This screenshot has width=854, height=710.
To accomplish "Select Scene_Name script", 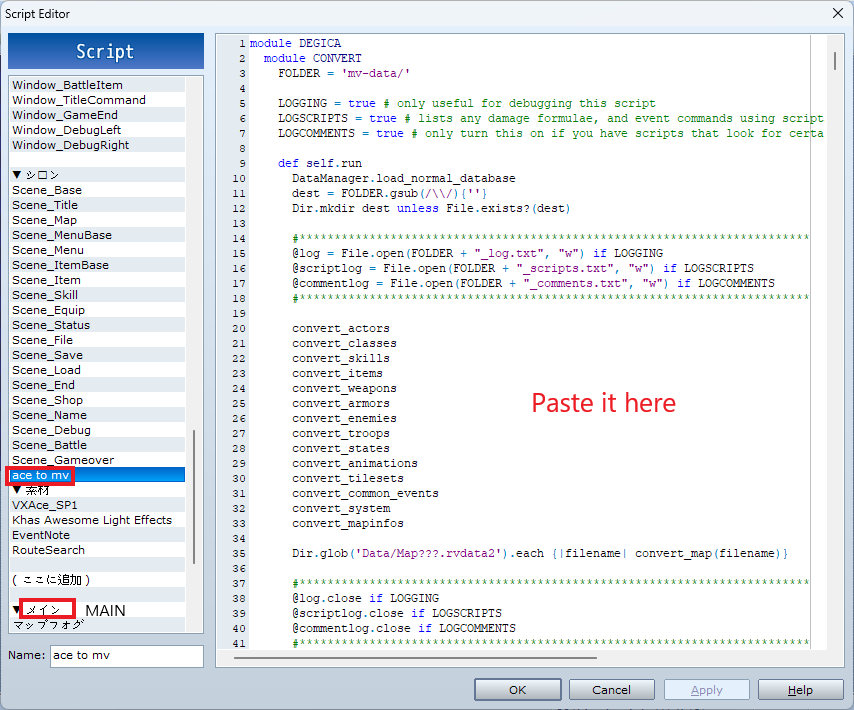I will (97, 415).
